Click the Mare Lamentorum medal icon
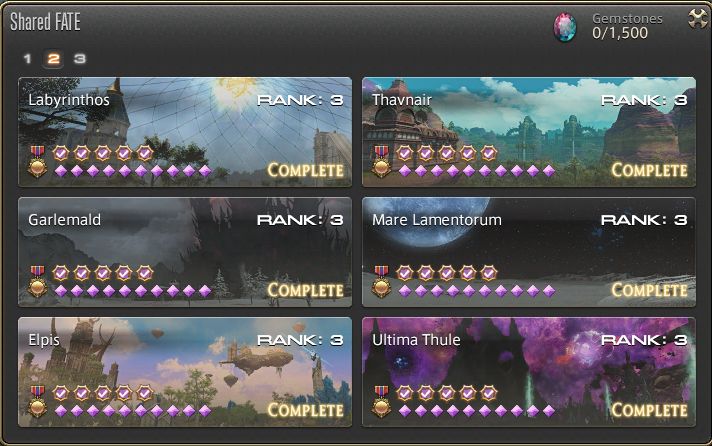 coord(381,281)
